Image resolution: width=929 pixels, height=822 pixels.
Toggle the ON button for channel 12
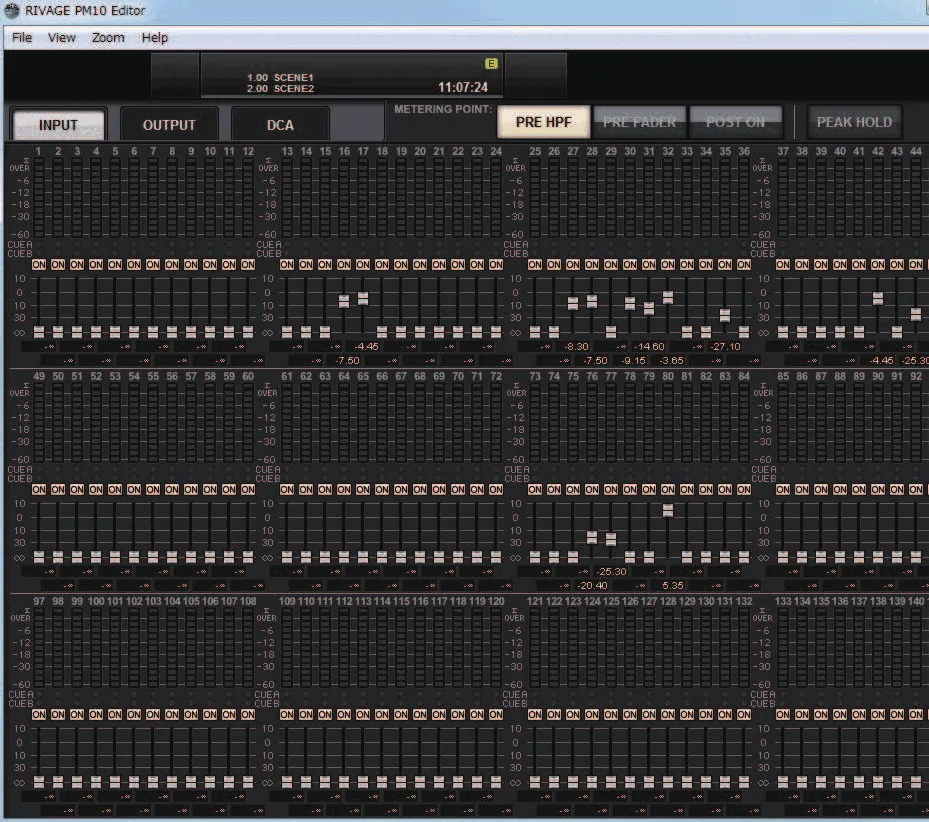coord(248,265)
